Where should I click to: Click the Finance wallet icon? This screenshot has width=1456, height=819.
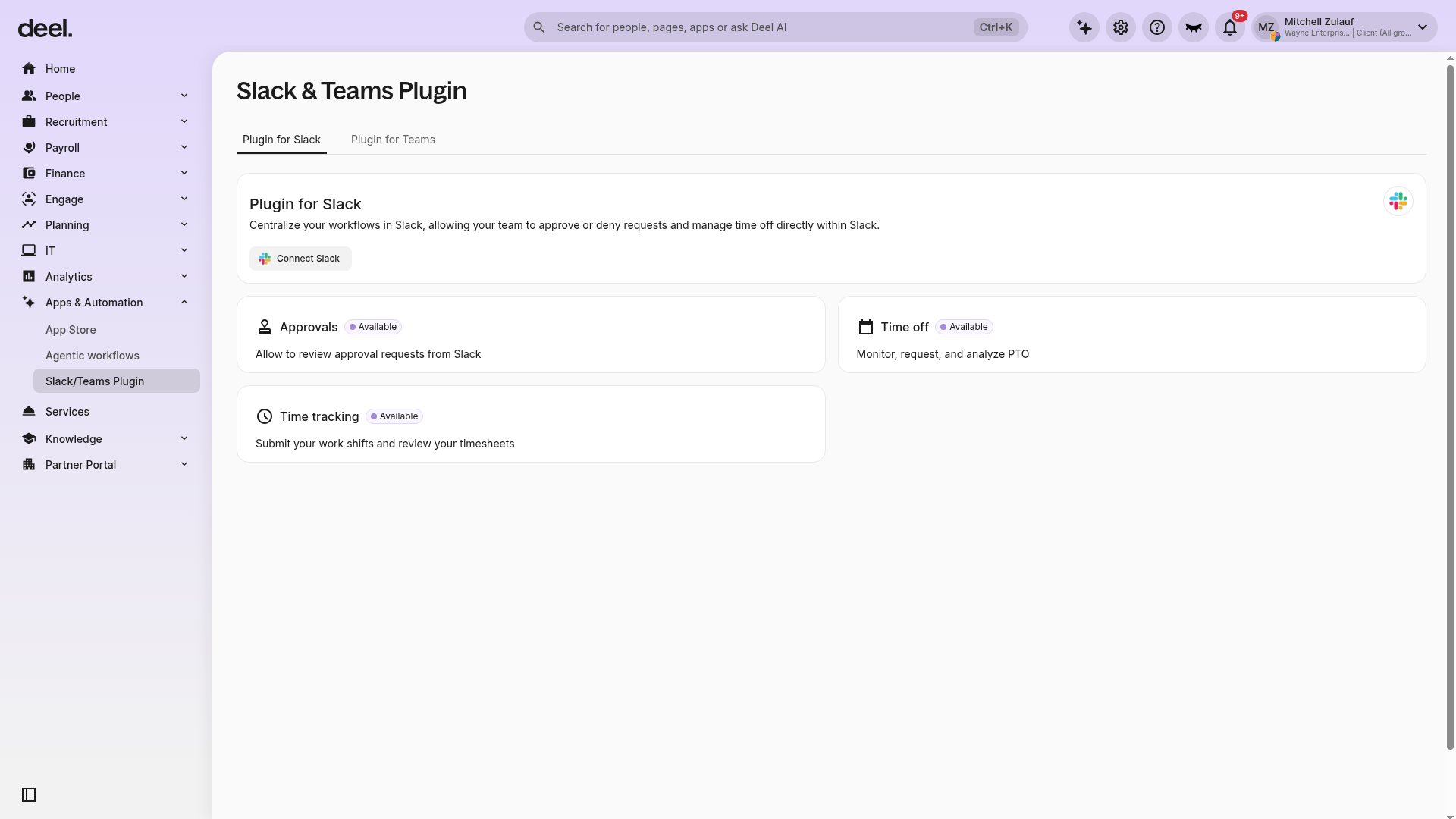(29, 174)
